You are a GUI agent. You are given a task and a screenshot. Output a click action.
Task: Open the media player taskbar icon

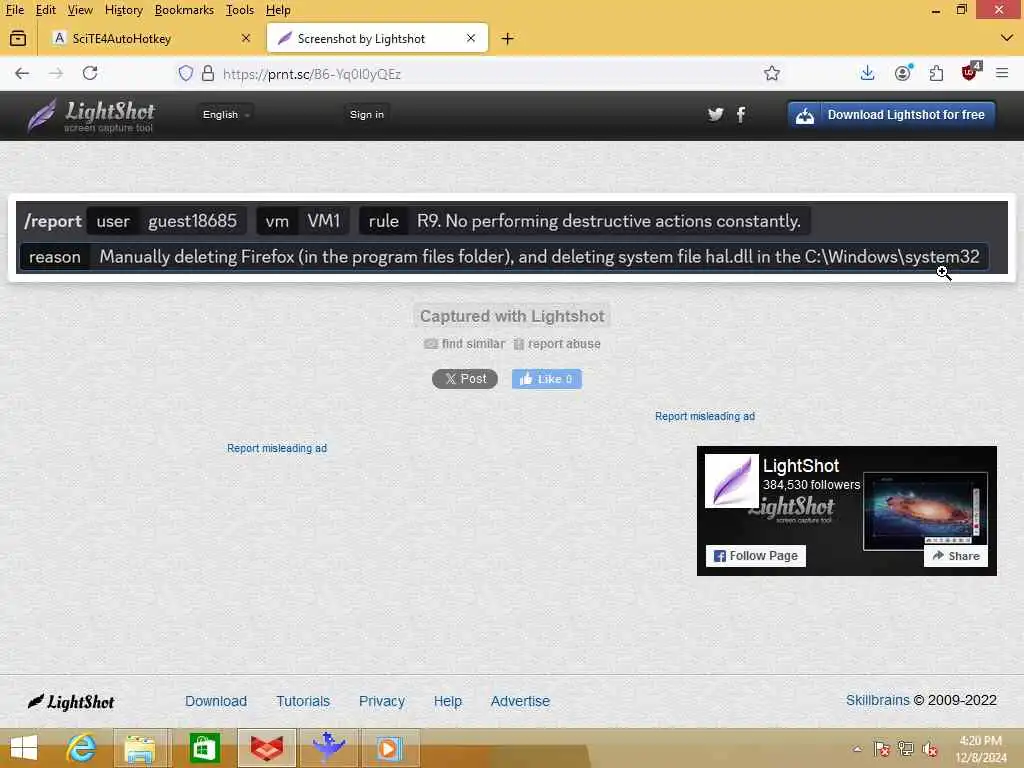389,748
